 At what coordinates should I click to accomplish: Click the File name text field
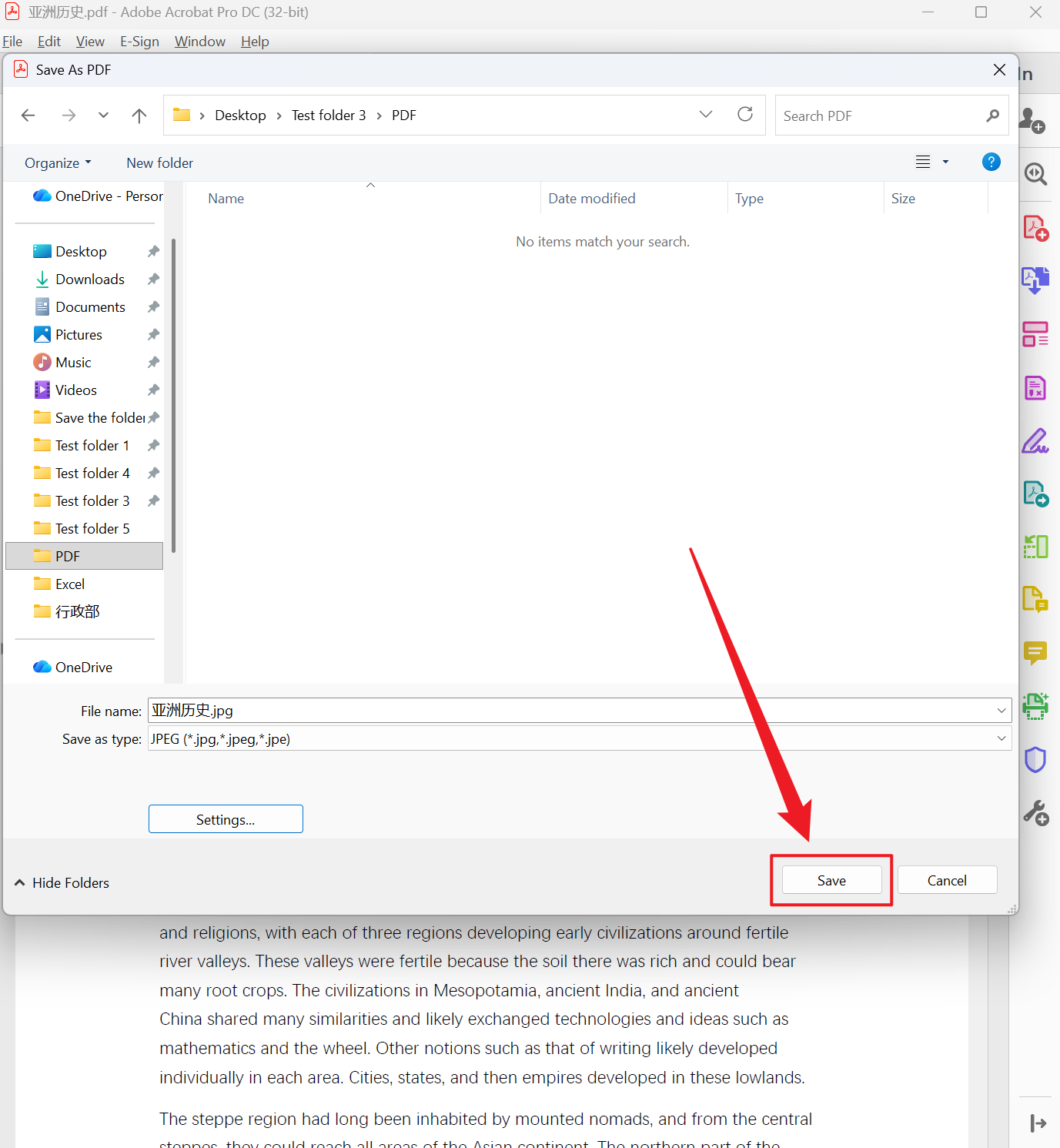570,711
